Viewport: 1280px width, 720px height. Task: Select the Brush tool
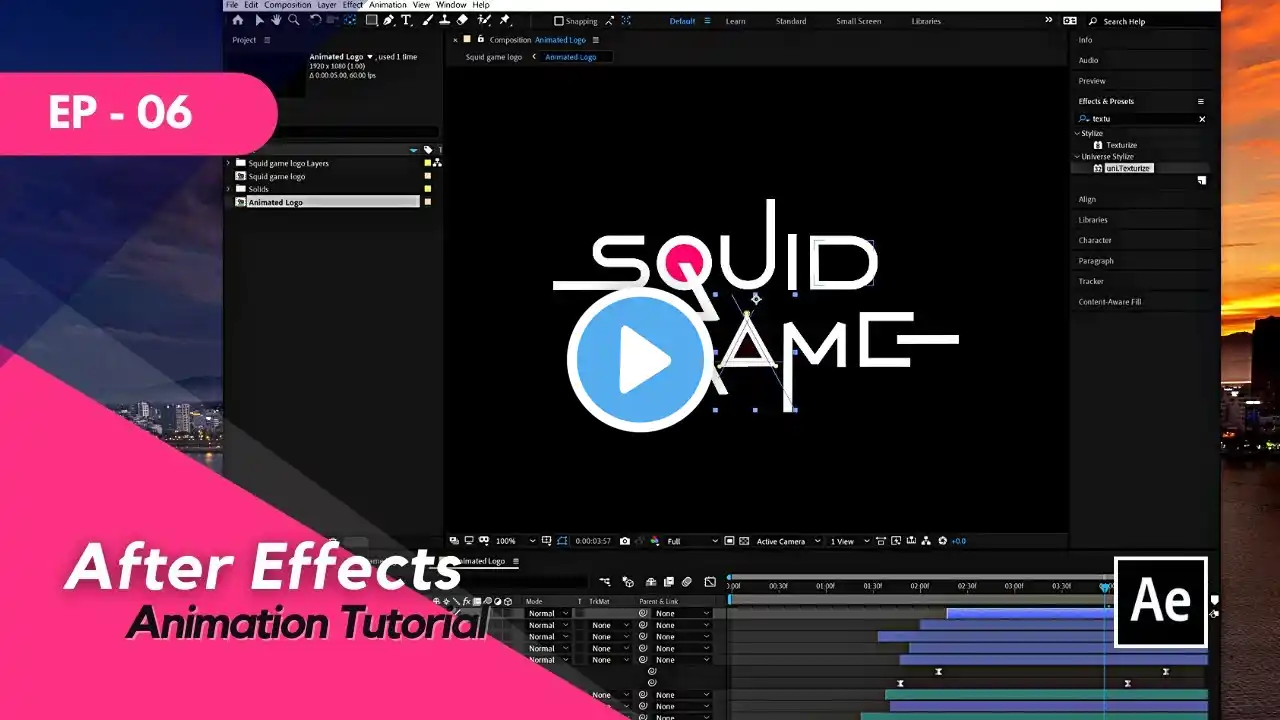(x=427, y=20)
